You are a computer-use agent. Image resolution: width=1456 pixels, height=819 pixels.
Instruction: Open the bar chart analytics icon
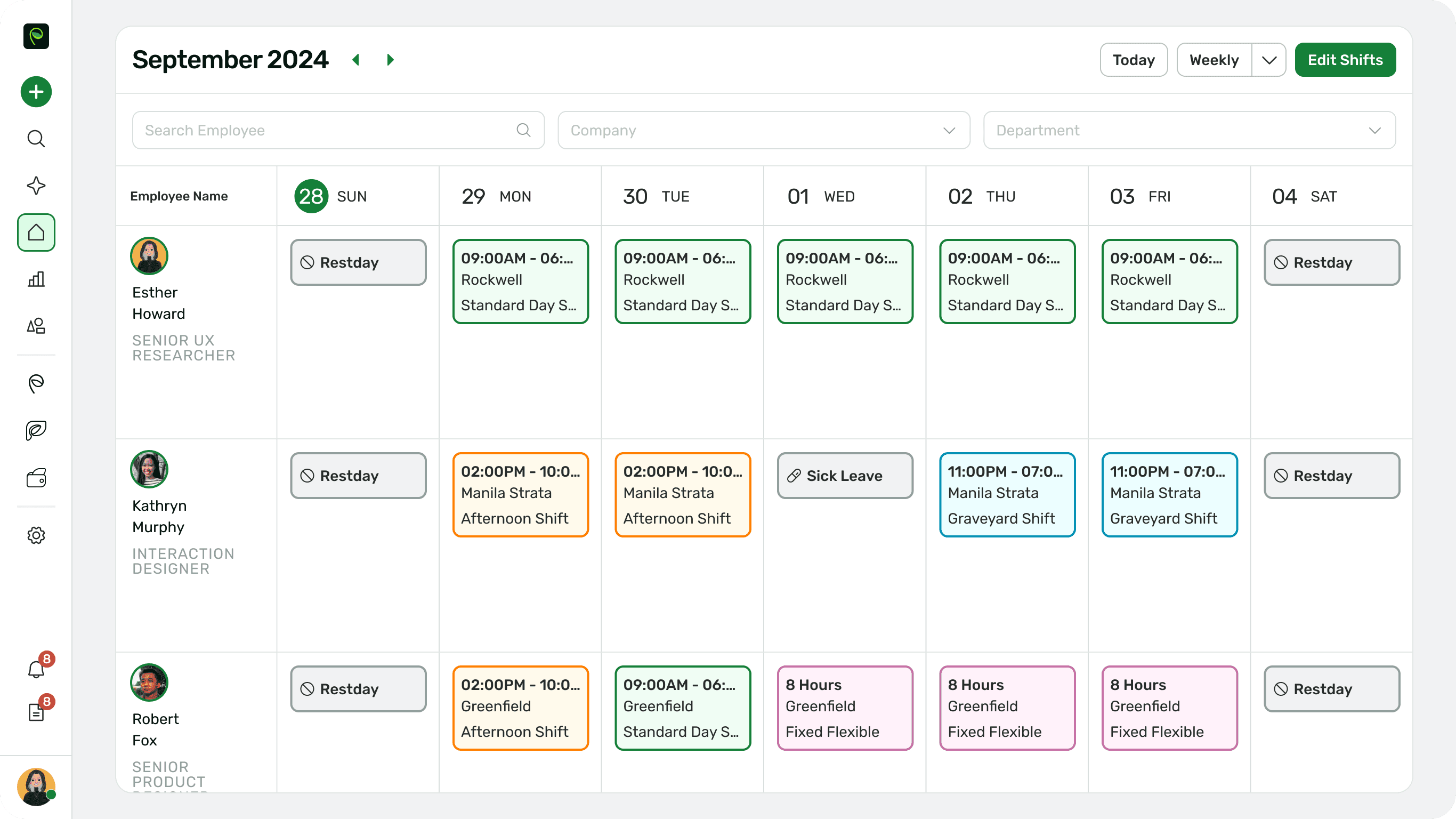click(x=36, y=279)
